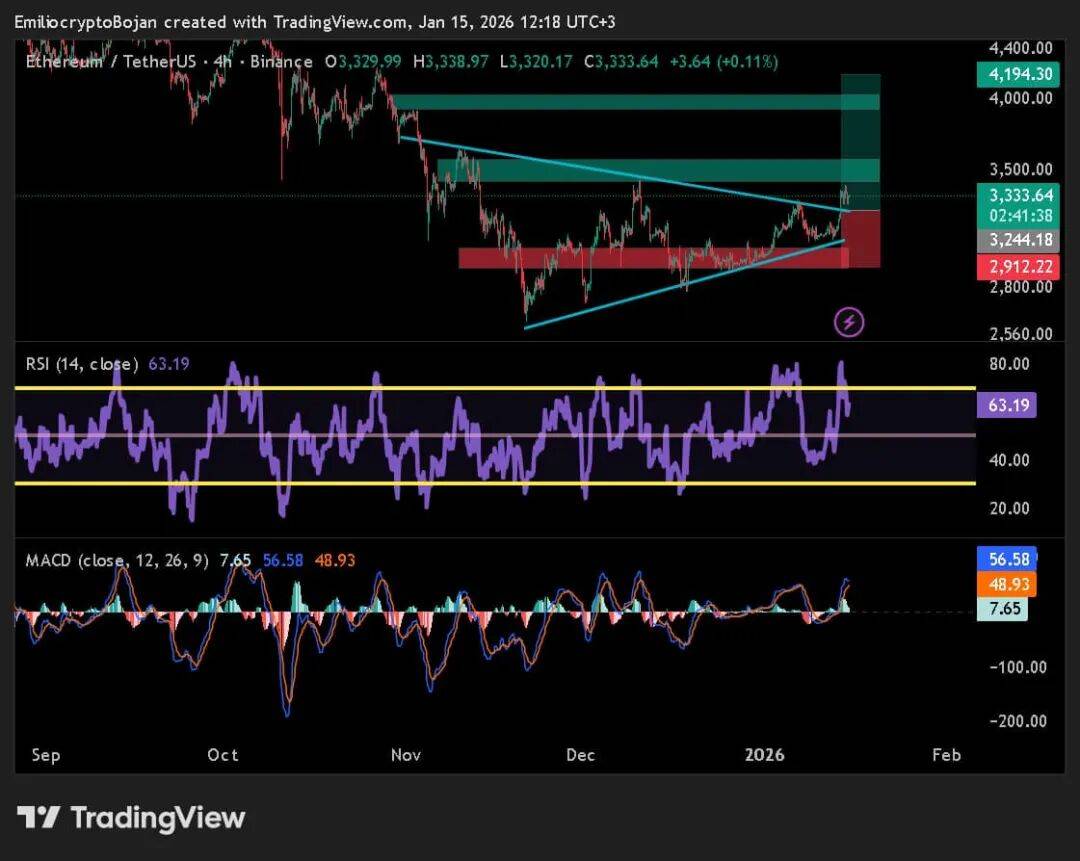Click the Nov label on time axis
The height and width of the screenshot is (861, 1080).
406,754
